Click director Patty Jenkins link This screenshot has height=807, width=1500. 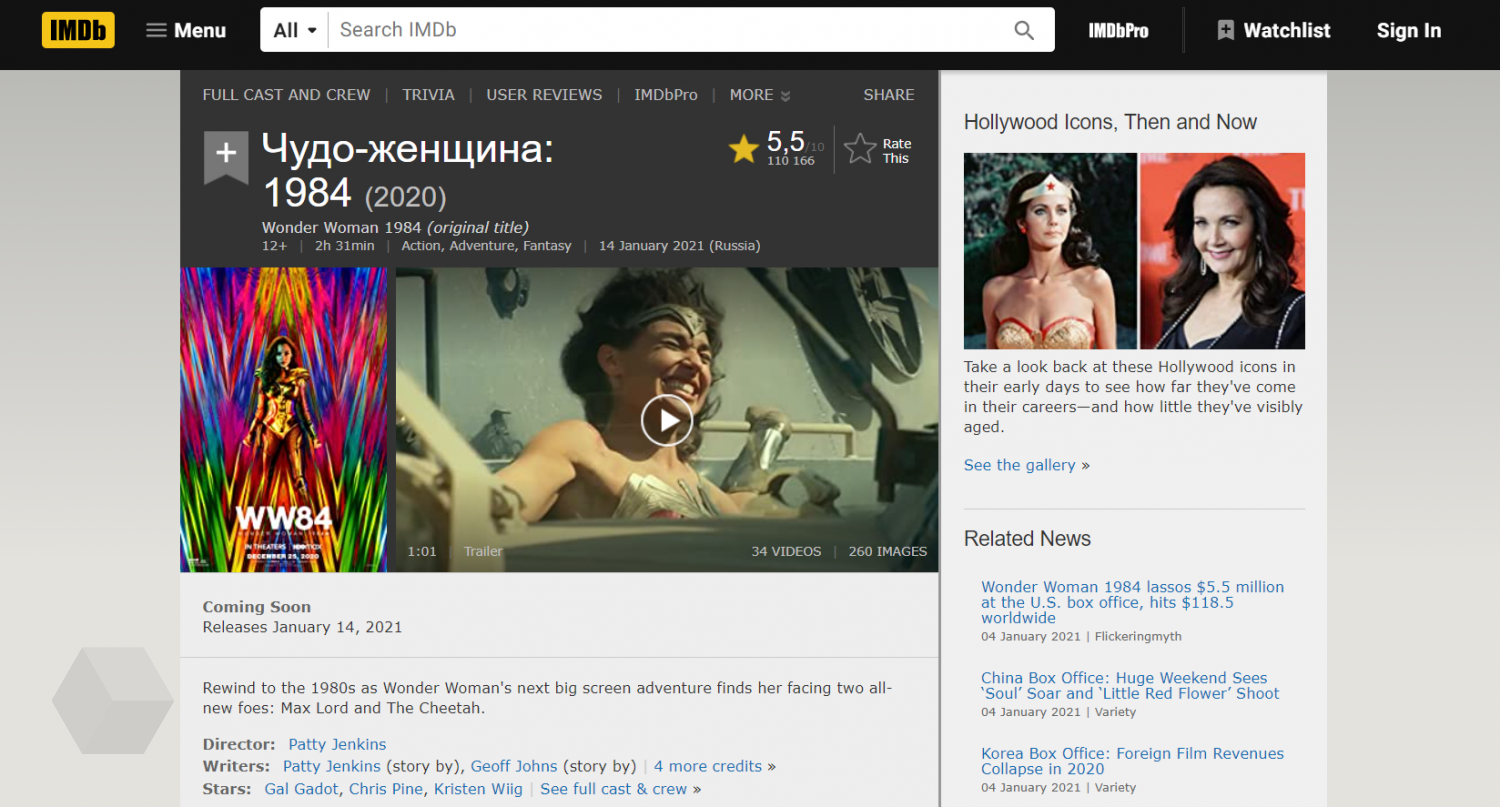click(x=337, y=744)
